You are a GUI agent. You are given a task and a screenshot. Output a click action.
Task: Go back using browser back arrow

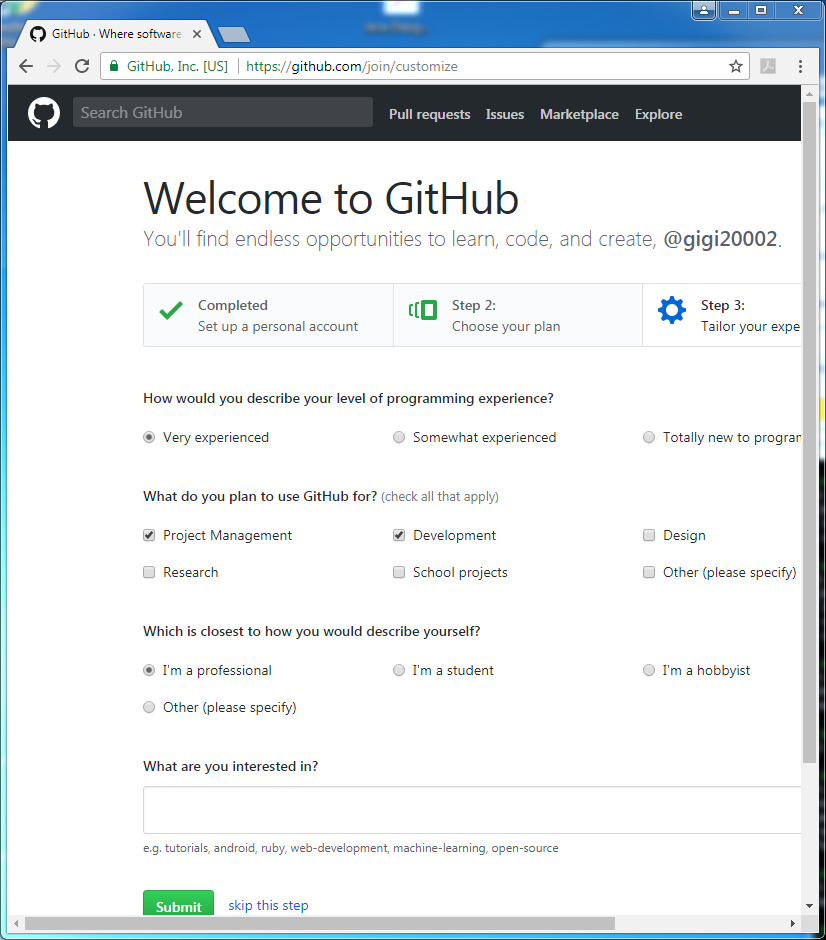[26, 66]
